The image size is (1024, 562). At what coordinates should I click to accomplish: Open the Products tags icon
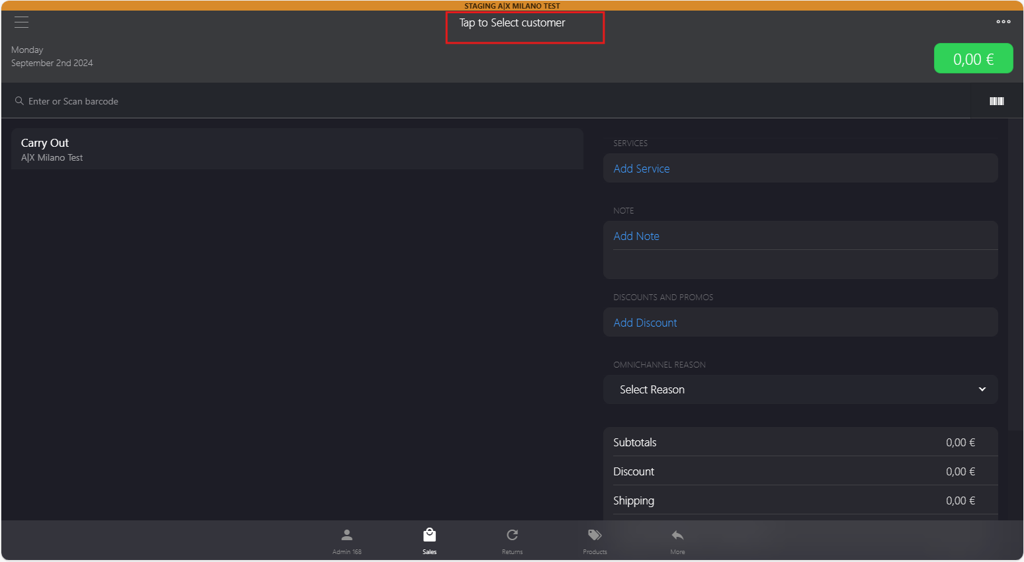click(x=594, y=535)
